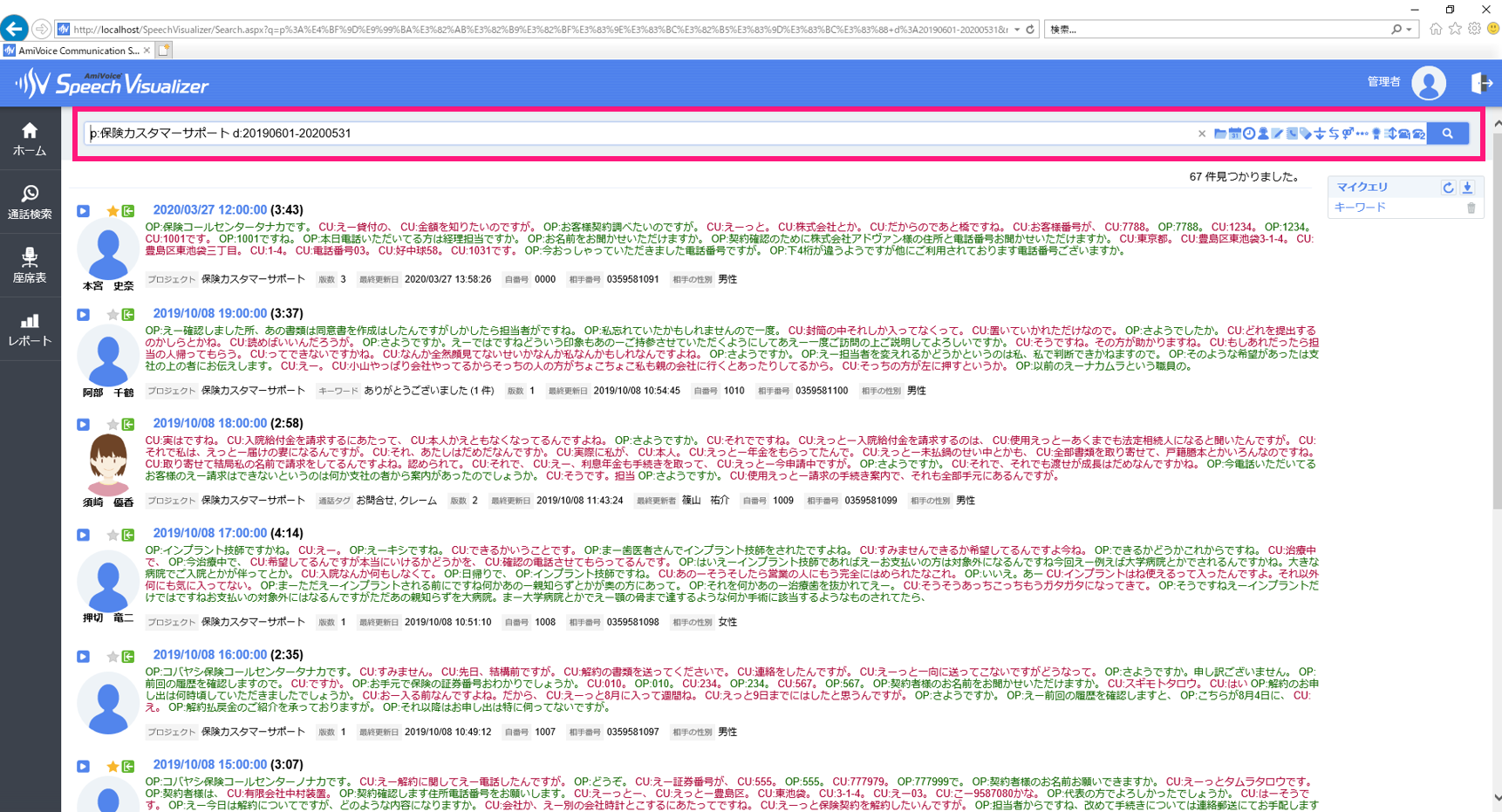Click 須崎 優香 operator photo

[108, 466]
